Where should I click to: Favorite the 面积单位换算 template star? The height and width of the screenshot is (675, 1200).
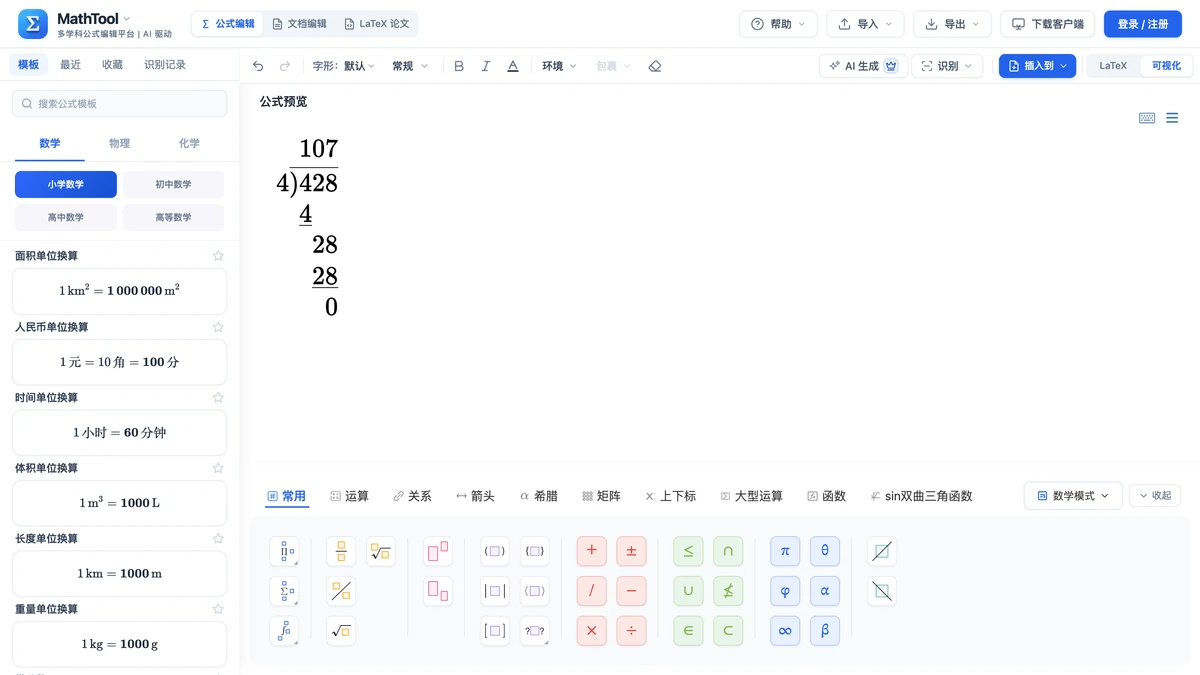218,256
